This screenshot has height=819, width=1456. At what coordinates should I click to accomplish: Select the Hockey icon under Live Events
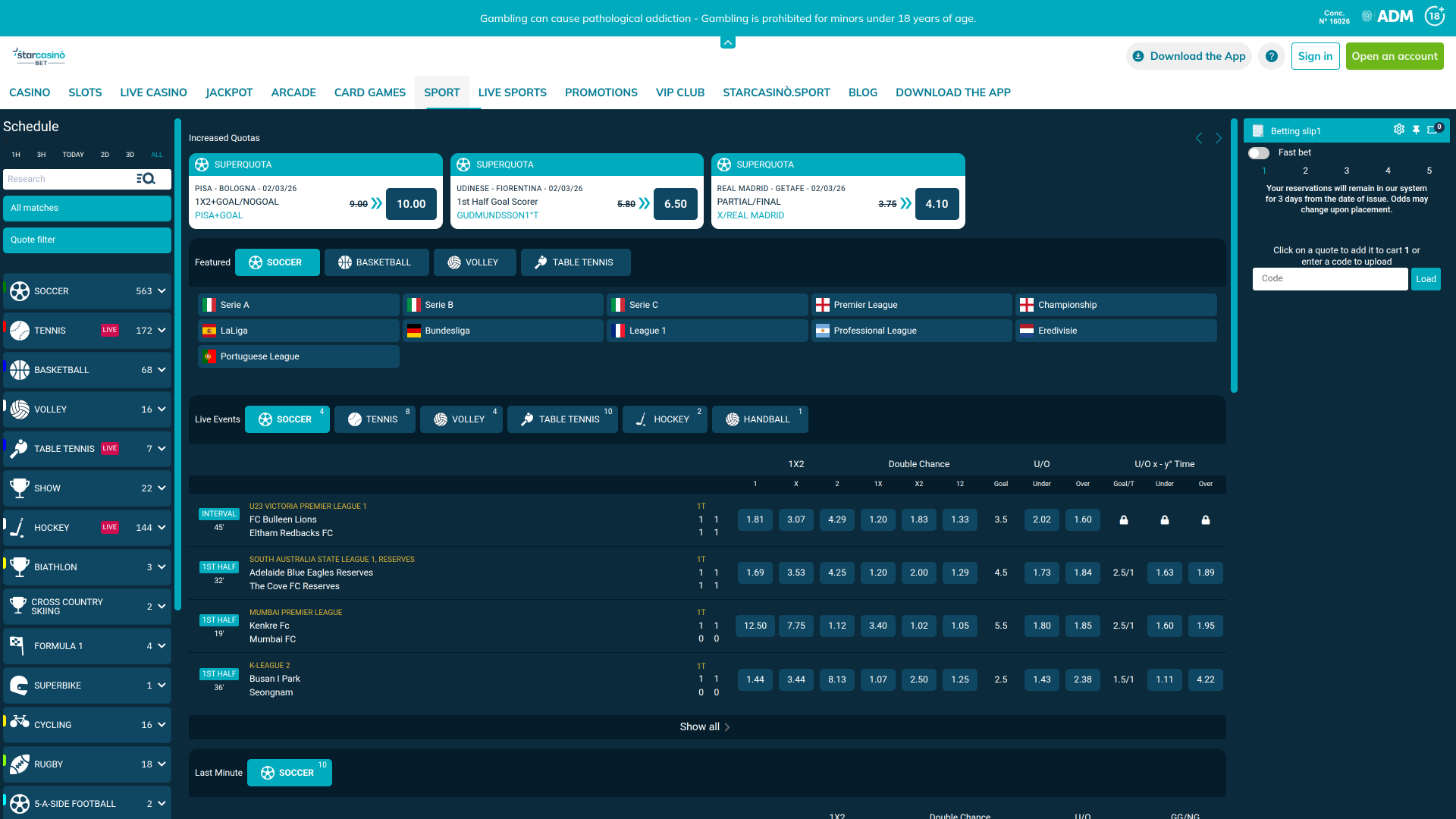point(641,419)
